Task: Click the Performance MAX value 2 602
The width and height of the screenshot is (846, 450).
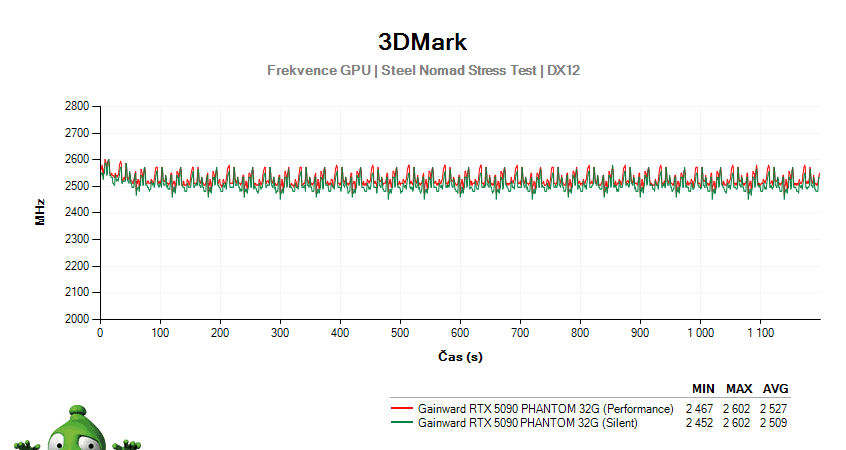Action: (x=736, y=409)
